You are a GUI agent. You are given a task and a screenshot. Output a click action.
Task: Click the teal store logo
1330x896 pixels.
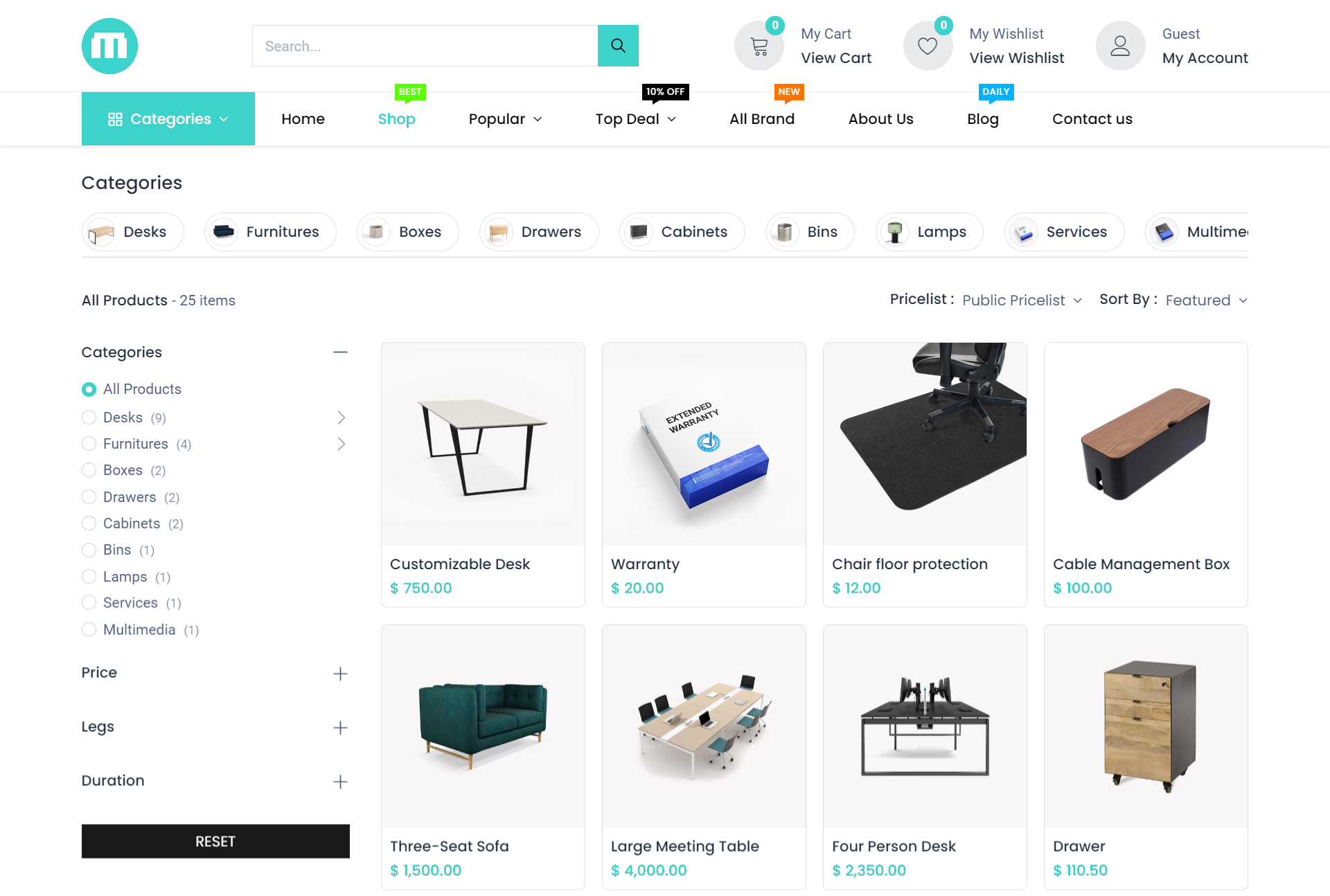tap(109, 46)
